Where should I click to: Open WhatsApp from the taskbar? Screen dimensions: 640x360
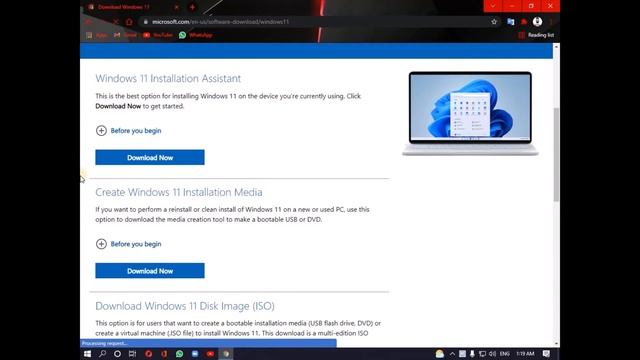pyautogui.click(x=180, y=354)
